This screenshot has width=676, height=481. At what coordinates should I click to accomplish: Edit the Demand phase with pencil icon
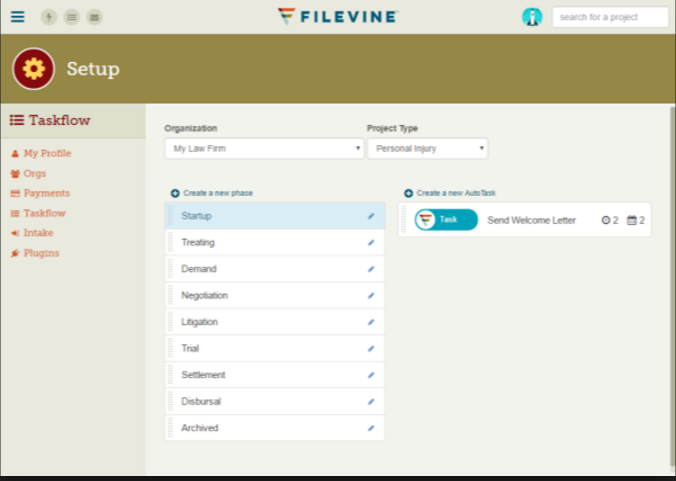click(371, 269)
